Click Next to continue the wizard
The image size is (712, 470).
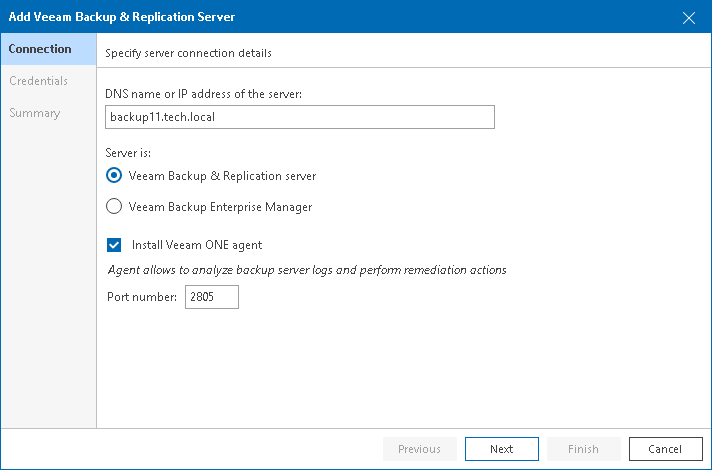pos(501,449)
